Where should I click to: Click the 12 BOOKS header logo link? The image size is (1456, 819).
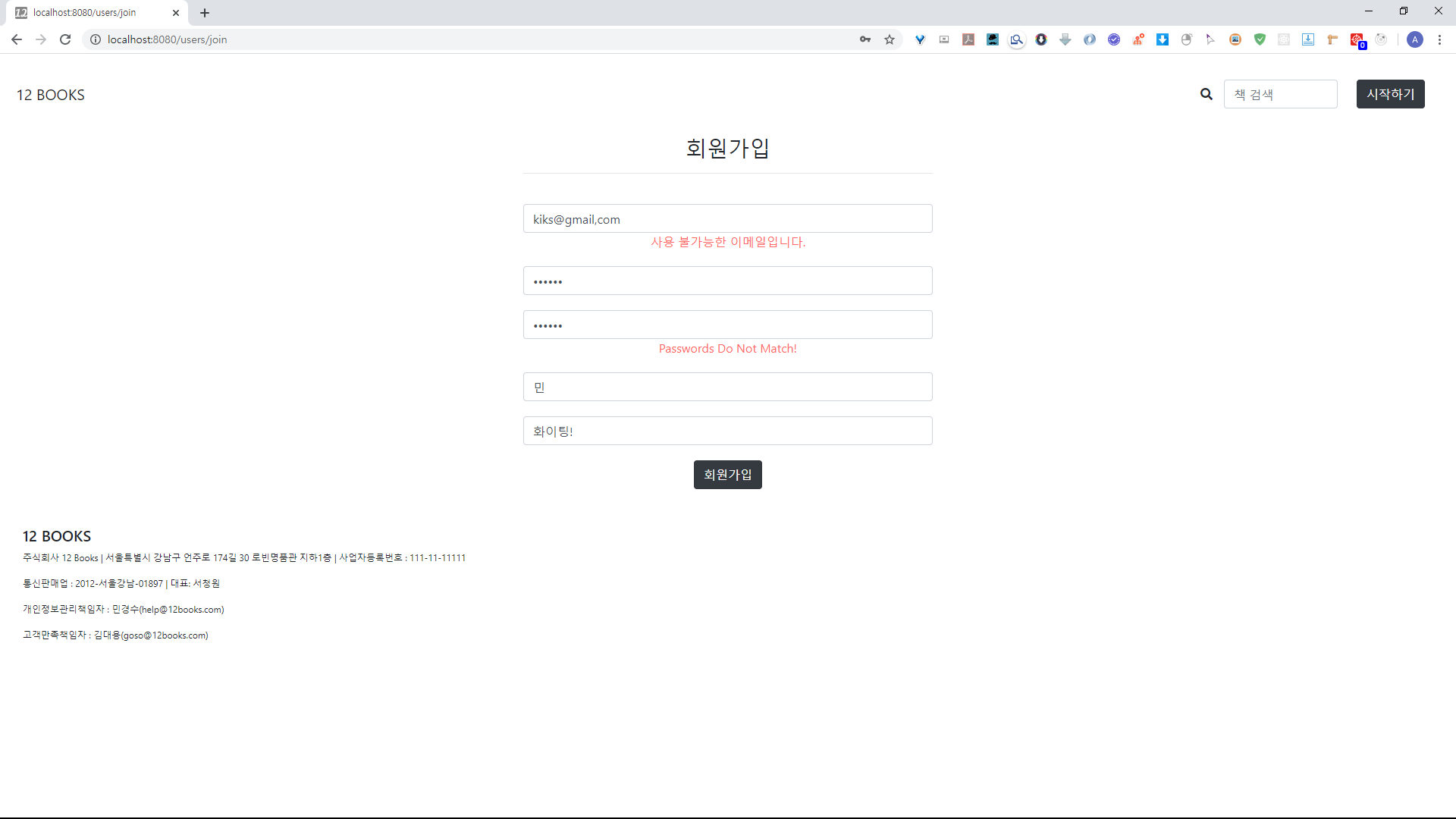click(x=51, y=95)
